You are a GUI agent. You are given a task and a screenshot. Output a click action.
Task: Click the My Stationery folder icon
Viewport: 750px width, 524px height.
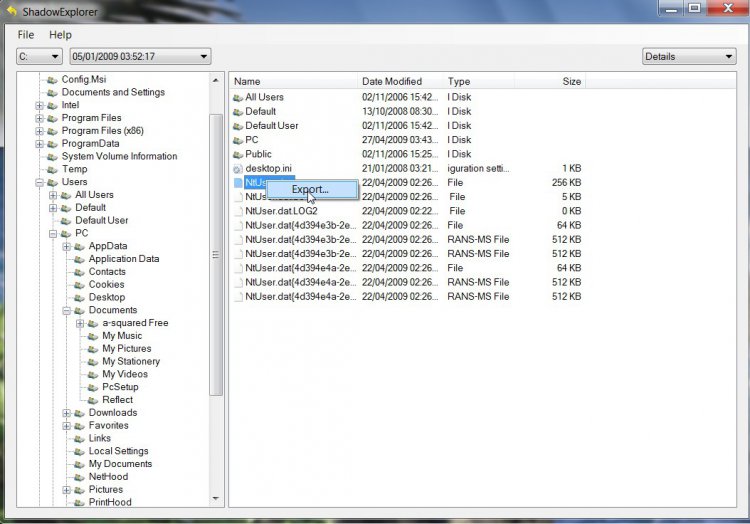point(92,362)
